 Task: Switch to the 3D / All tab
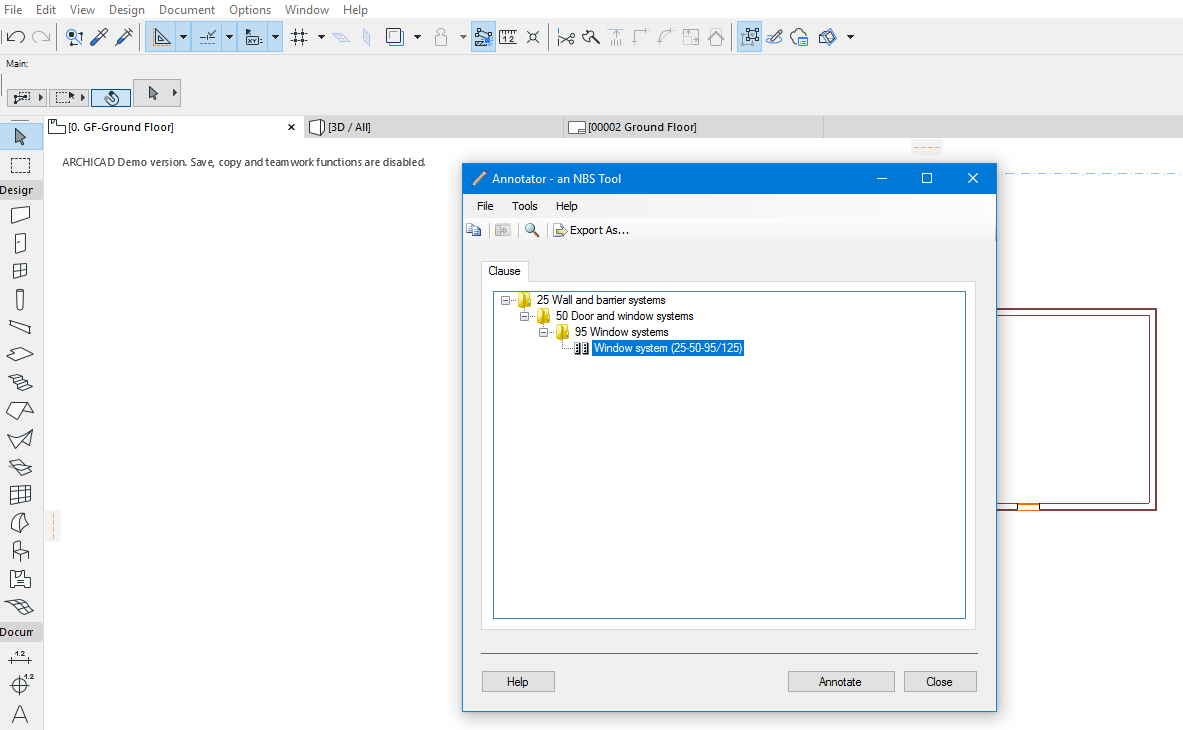click(x=434, y=127)
